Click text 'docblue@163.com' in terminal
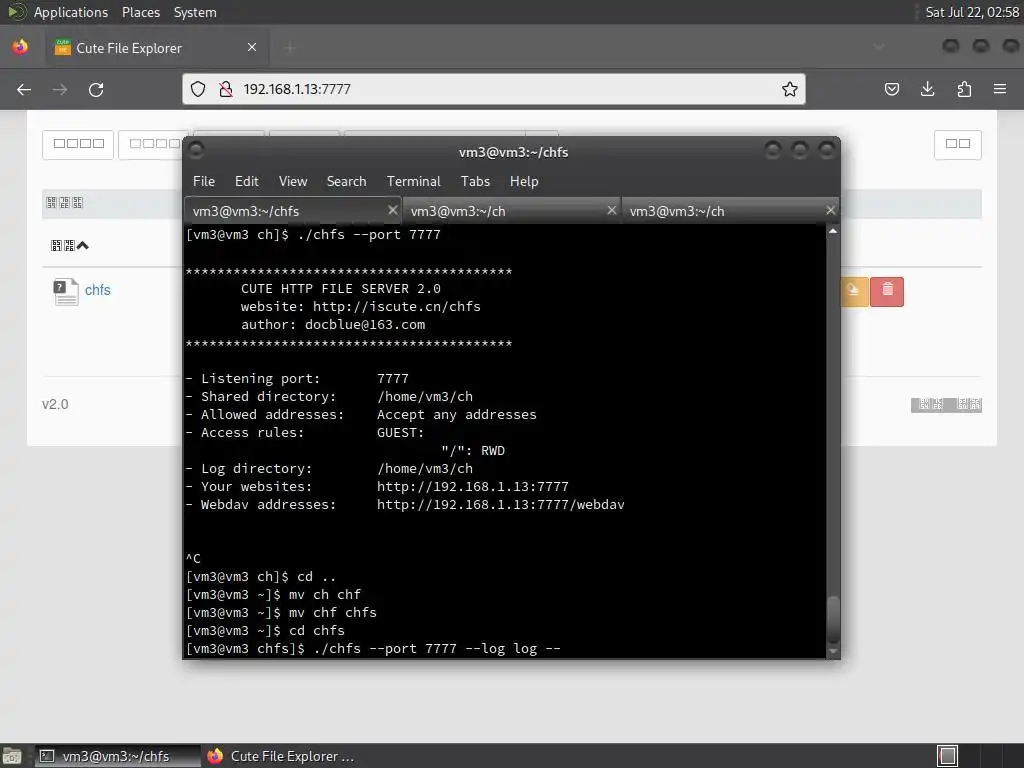The height and width of the screenshot is (768, 1024). click(x=365, y=325)
